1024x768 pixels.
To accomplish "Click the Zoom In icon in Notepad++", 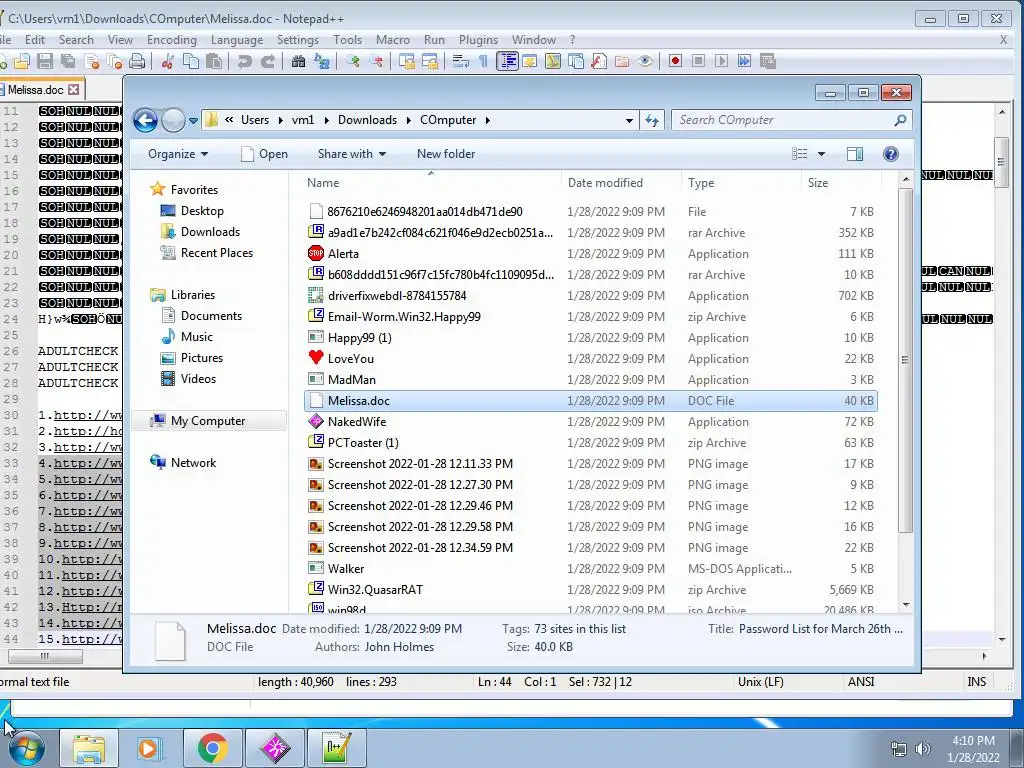I will (x=353, y=61).
